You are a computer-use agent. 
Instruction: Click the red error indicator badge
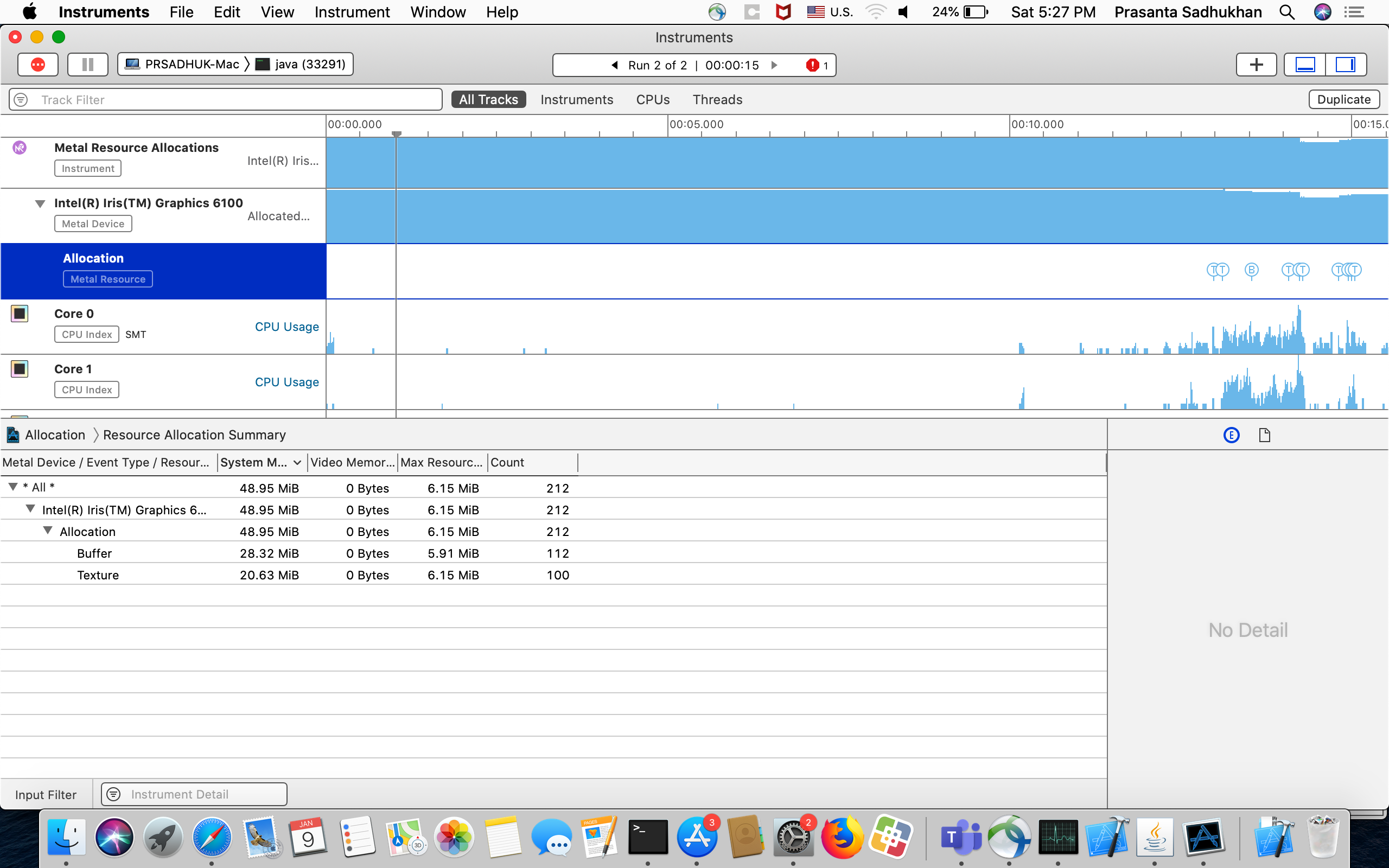coord(812,66)
